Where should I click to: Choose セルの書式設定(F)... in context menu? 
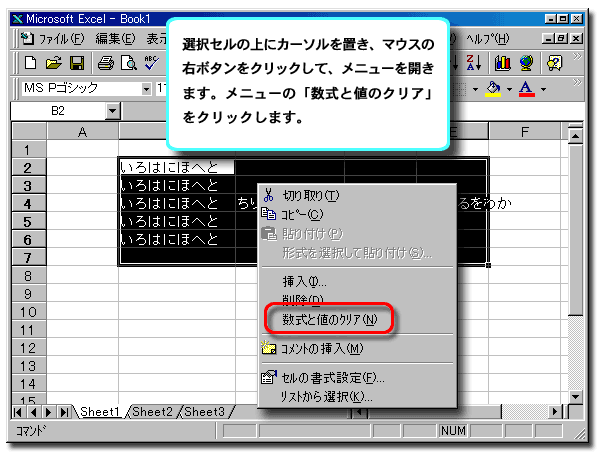tap(357, 378)
